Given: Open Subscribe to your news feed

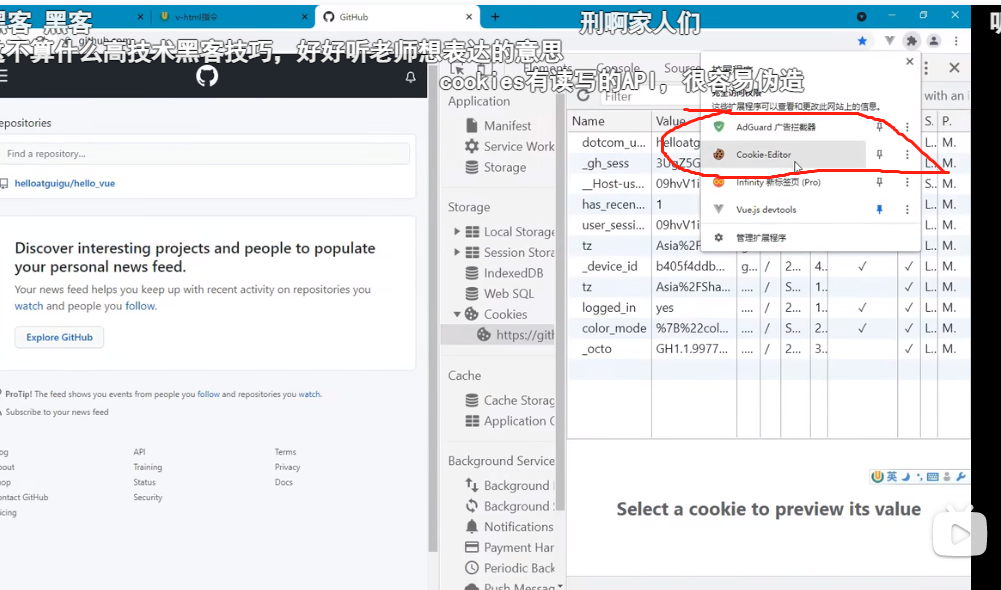Looking at the screenshot, I should (57, 412).
